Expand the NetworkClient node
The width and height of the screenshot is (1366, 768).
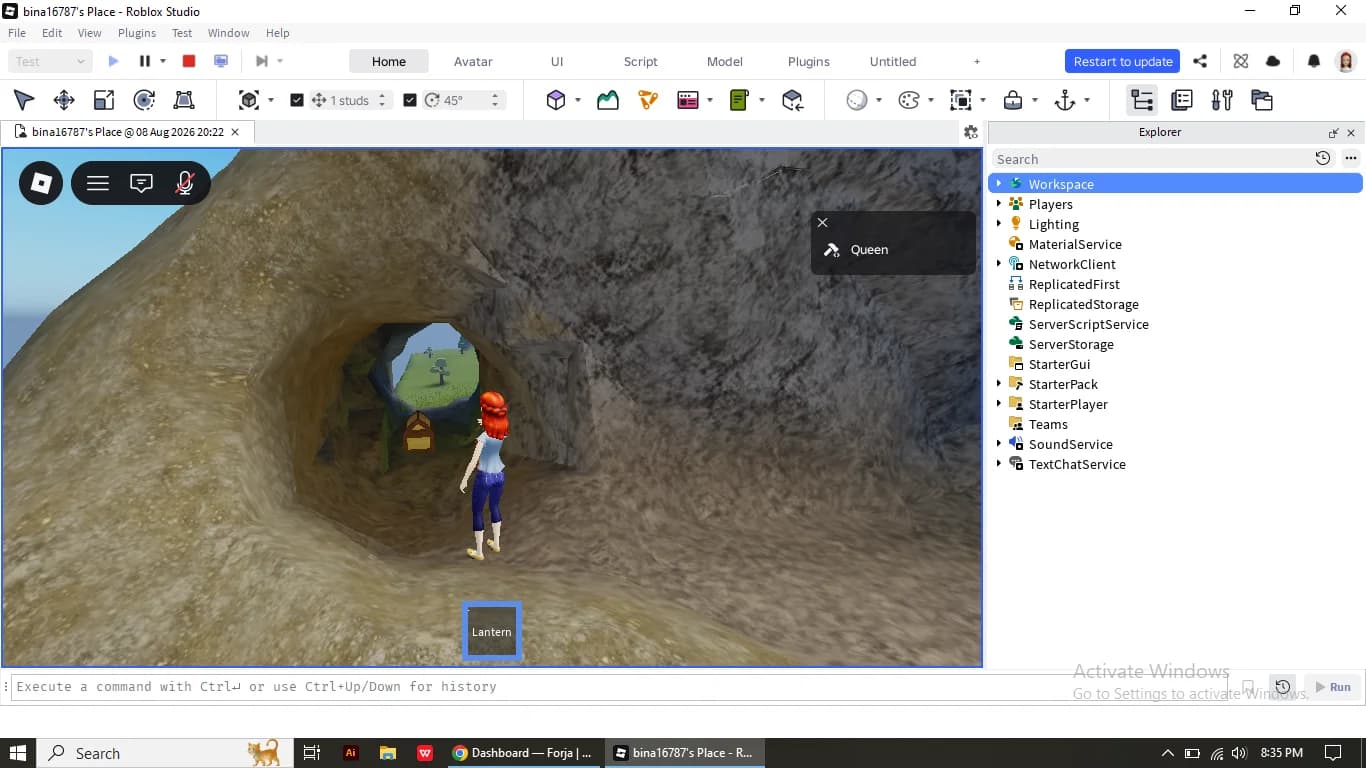click(998, 264)
